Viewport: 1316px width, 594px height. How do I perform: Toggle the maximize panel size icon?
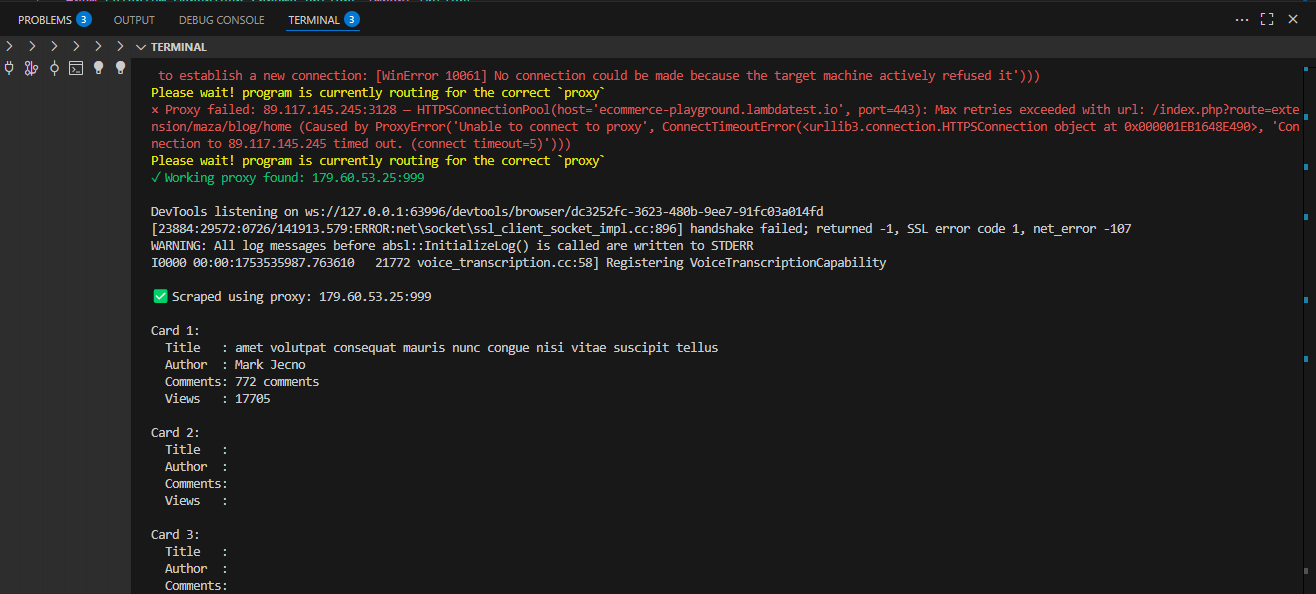1266,18
